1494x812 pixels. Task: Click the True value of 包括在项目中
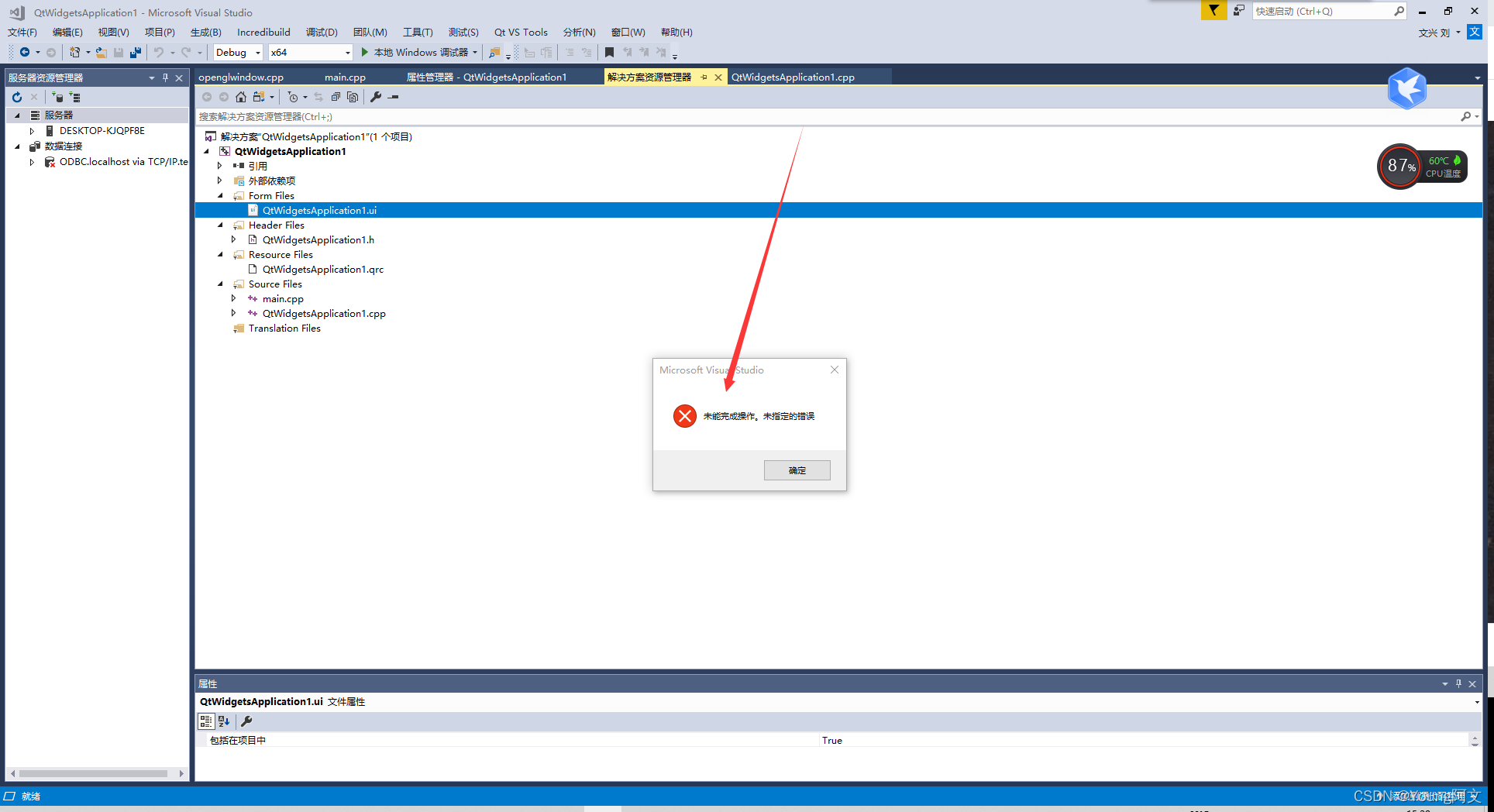point(832,741)
